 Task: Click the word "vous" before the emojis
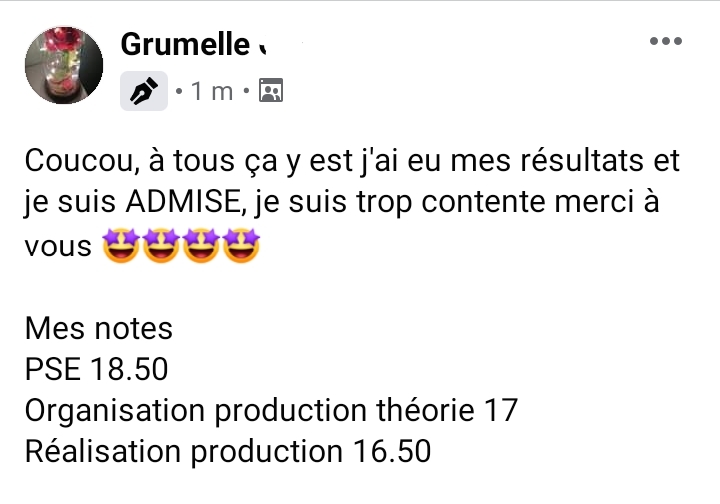(x=57, y=246)
